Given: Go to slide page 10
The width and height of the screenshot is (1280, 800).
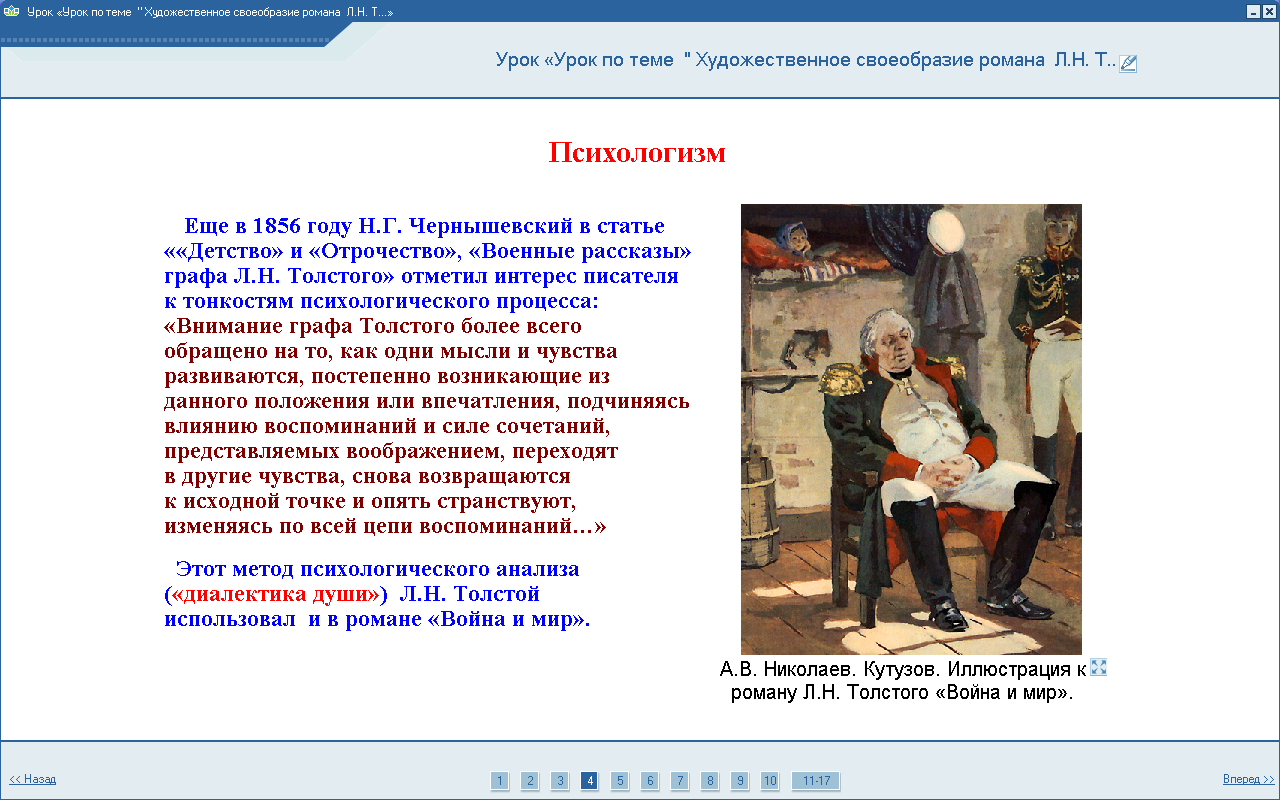Looking at the screenshot, I should pyautogui.click(x=770, y=781).
